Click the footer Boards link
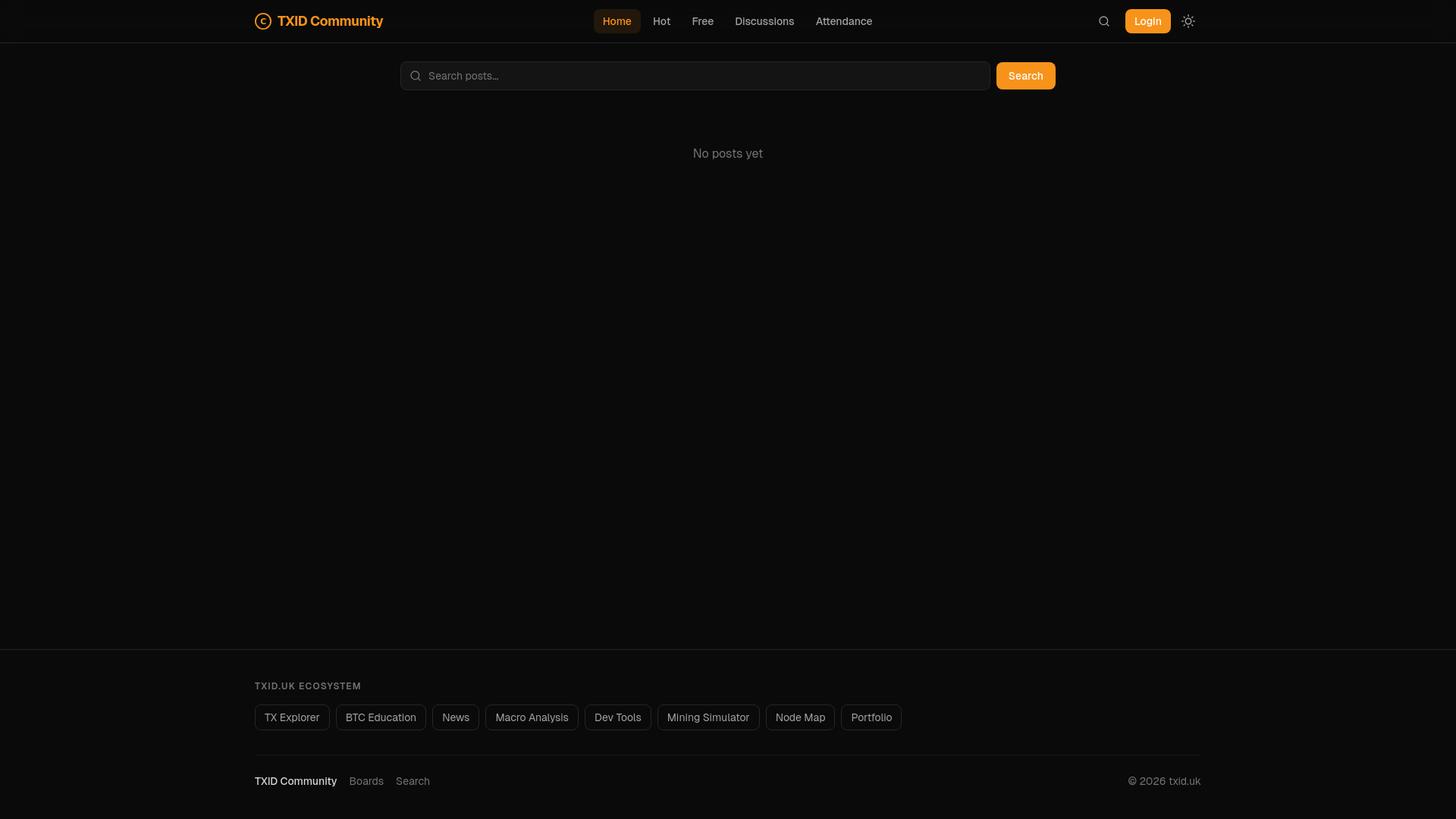Screen dimensions: 1456x819 coord(366,781)
